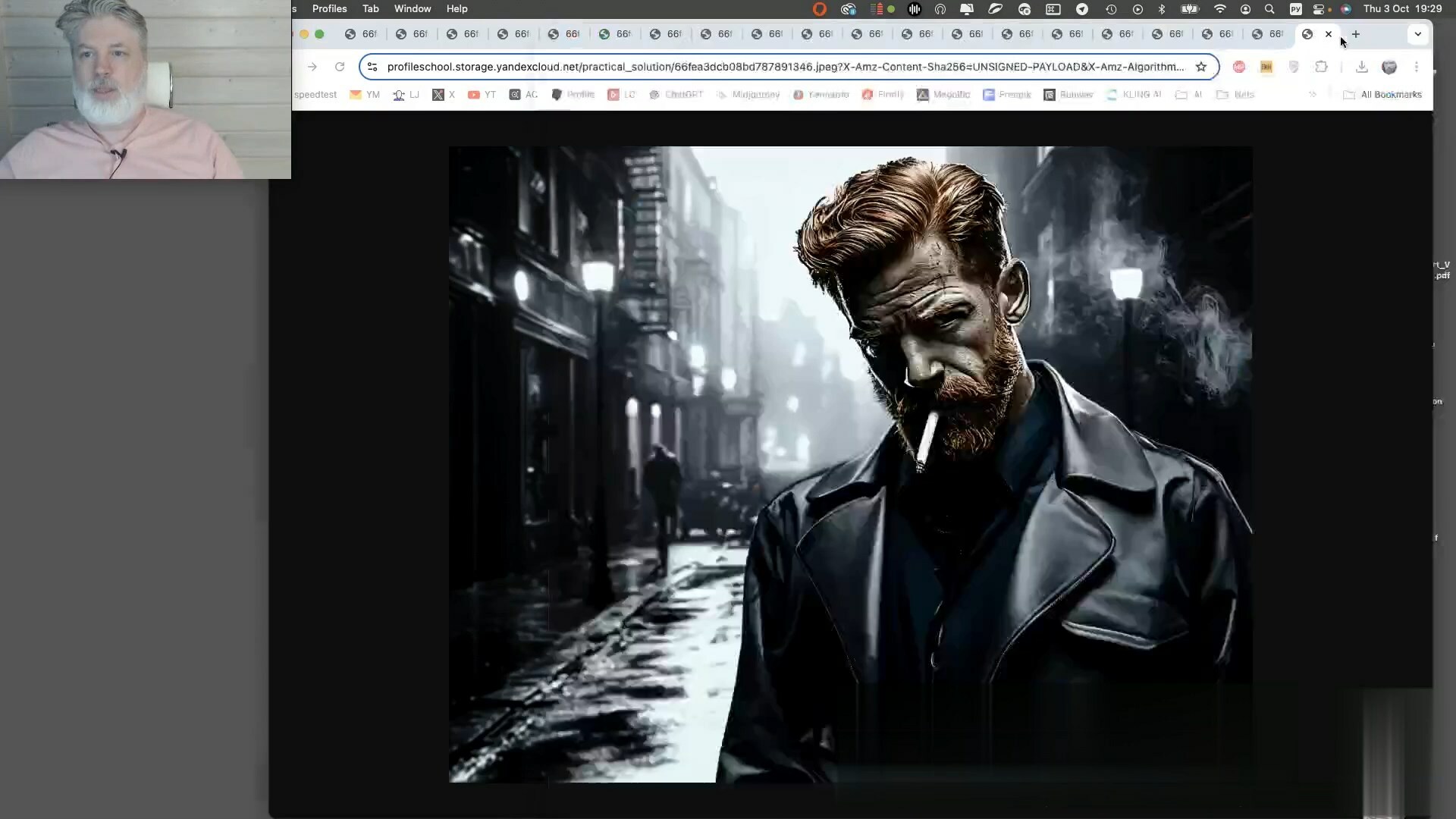Open the Profiles menu

tap(329, 9)
